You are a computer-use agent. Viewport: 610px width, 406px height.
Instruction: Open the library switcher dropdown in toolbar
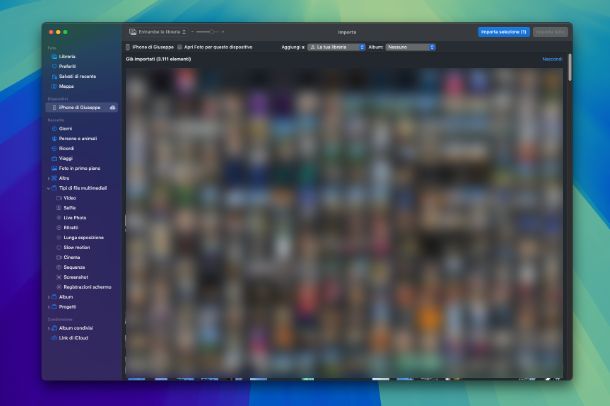pyautogui.click(x=158, y=32)
